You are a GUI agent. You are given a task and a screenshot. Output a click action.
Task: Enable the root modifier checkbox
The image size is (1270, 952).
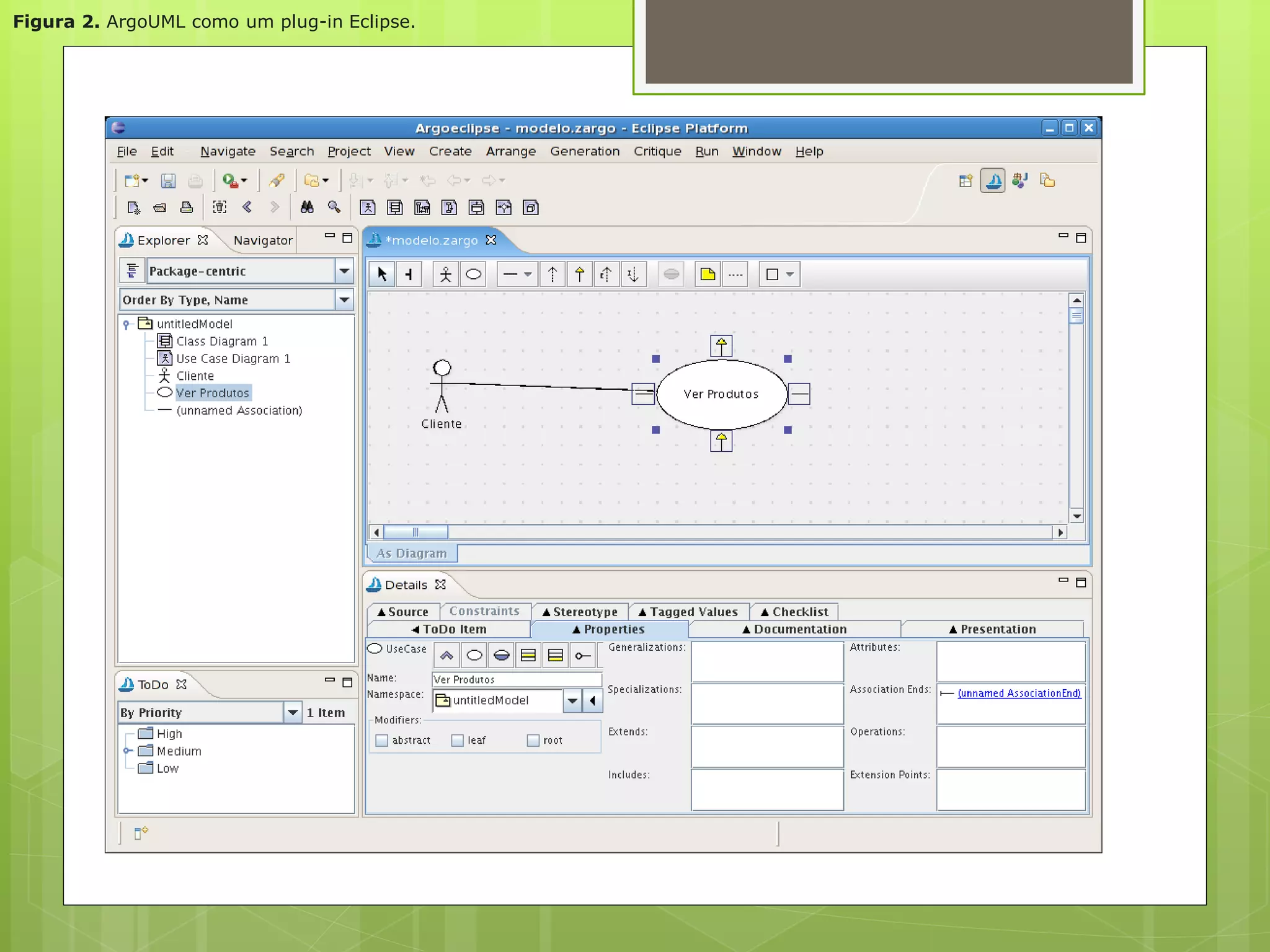click(533, 741)
